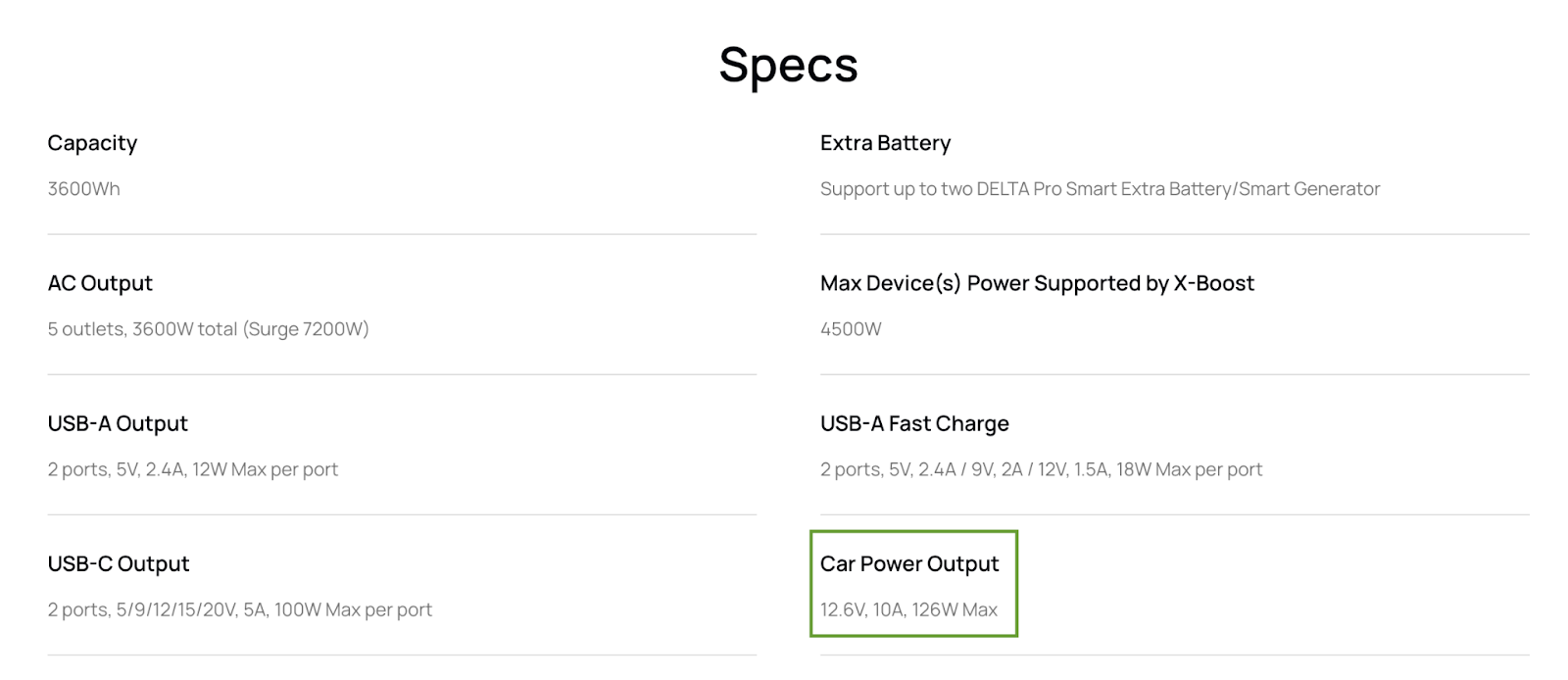Select the USB-C Output heading
1568x680 pixels.
coord(119,563)
